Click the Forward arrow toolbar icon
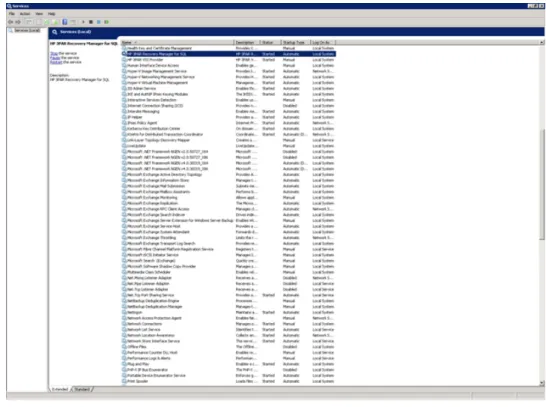Viewport: 546px width, 407px height. click(x=18, y=22)
